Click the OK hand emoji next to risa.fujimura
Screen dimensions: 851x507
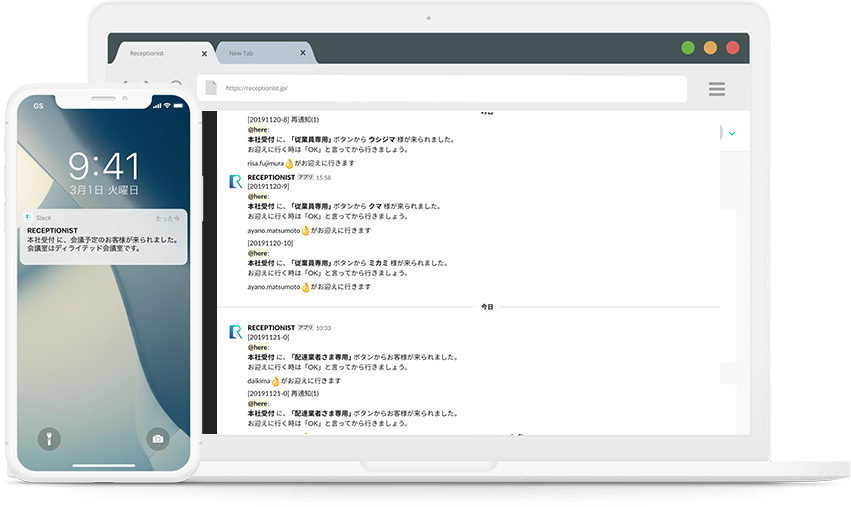tap(290, 162)
